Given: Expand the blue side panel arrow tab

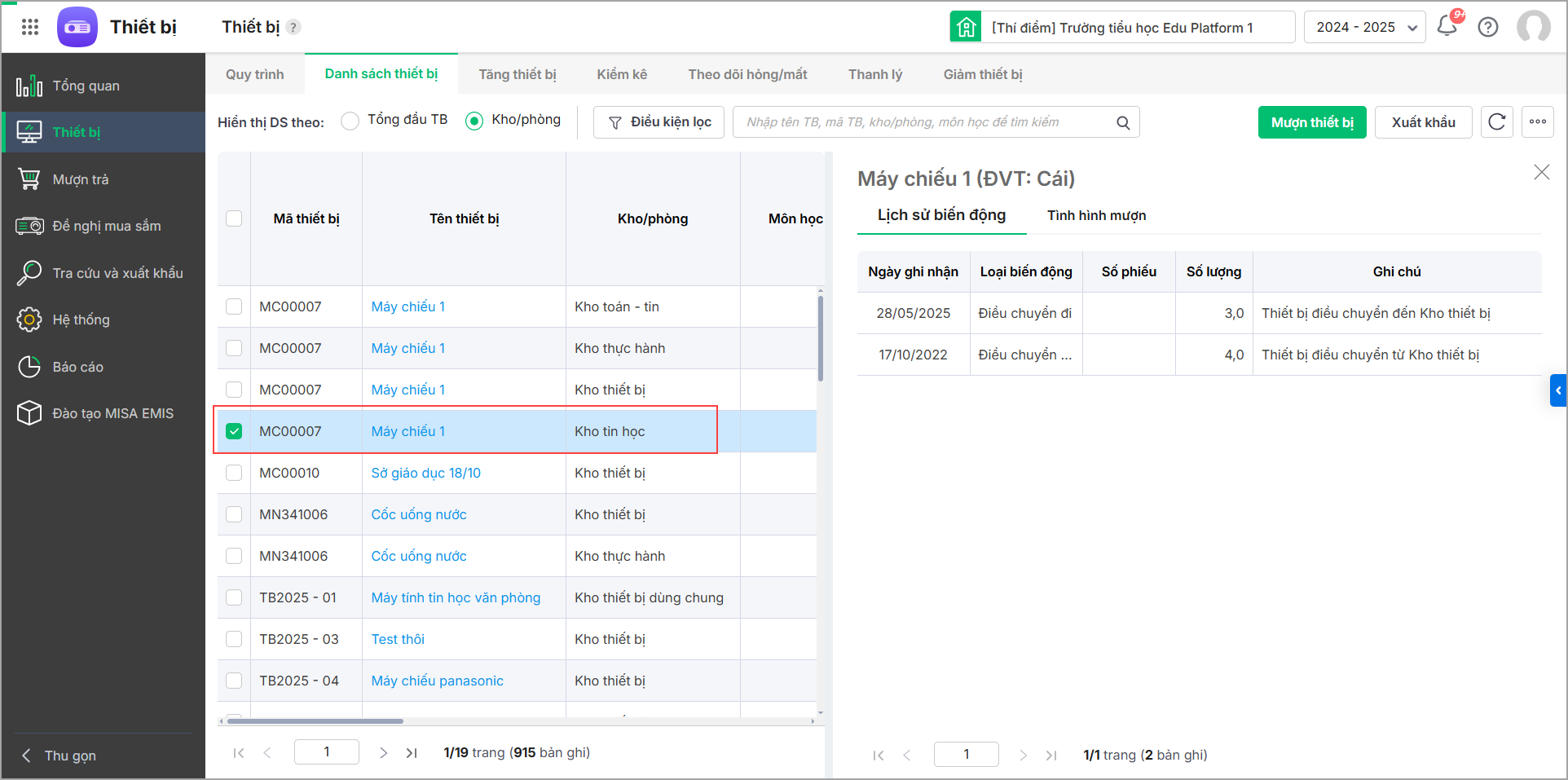Looking at the screenshot, I should coord(1558,390).
